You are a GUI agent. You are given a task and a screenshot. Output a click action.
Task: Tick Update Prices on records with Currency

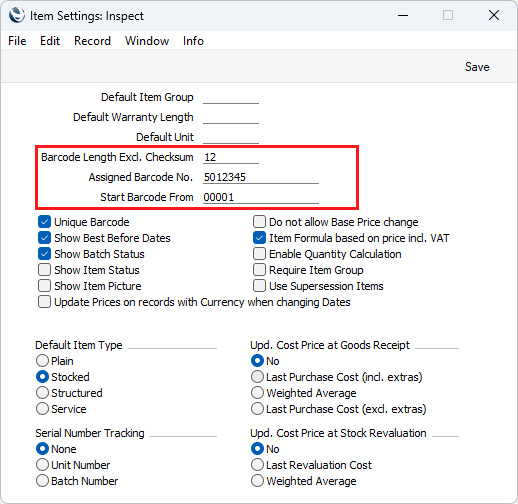coord(44,302)
